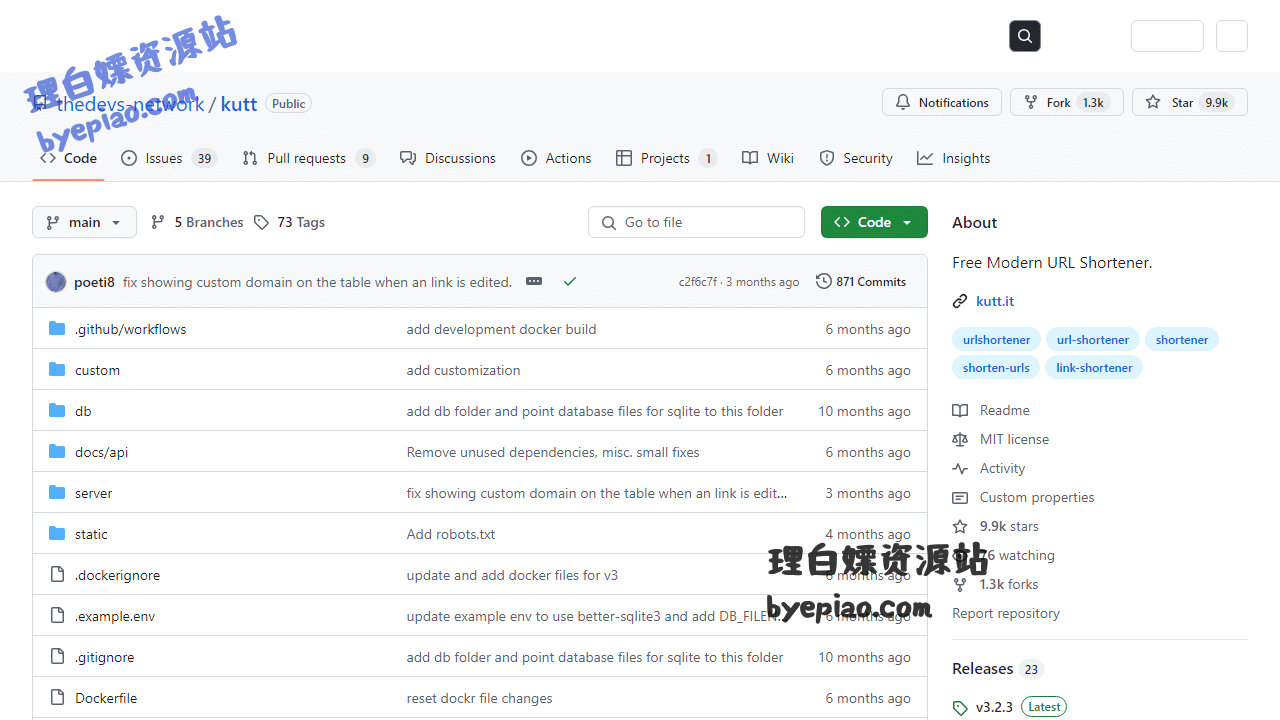The height and width of the screenshot is (720, 1280).
Task: Focus the Go to file search field
Action: point(696,222)
